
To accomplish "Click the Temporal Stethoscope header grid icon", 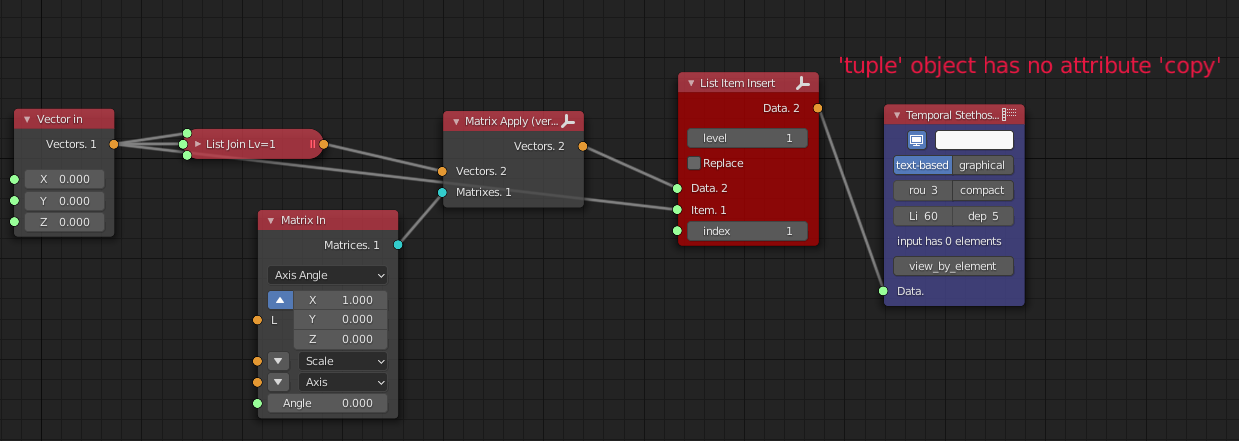I will 1009,115.
